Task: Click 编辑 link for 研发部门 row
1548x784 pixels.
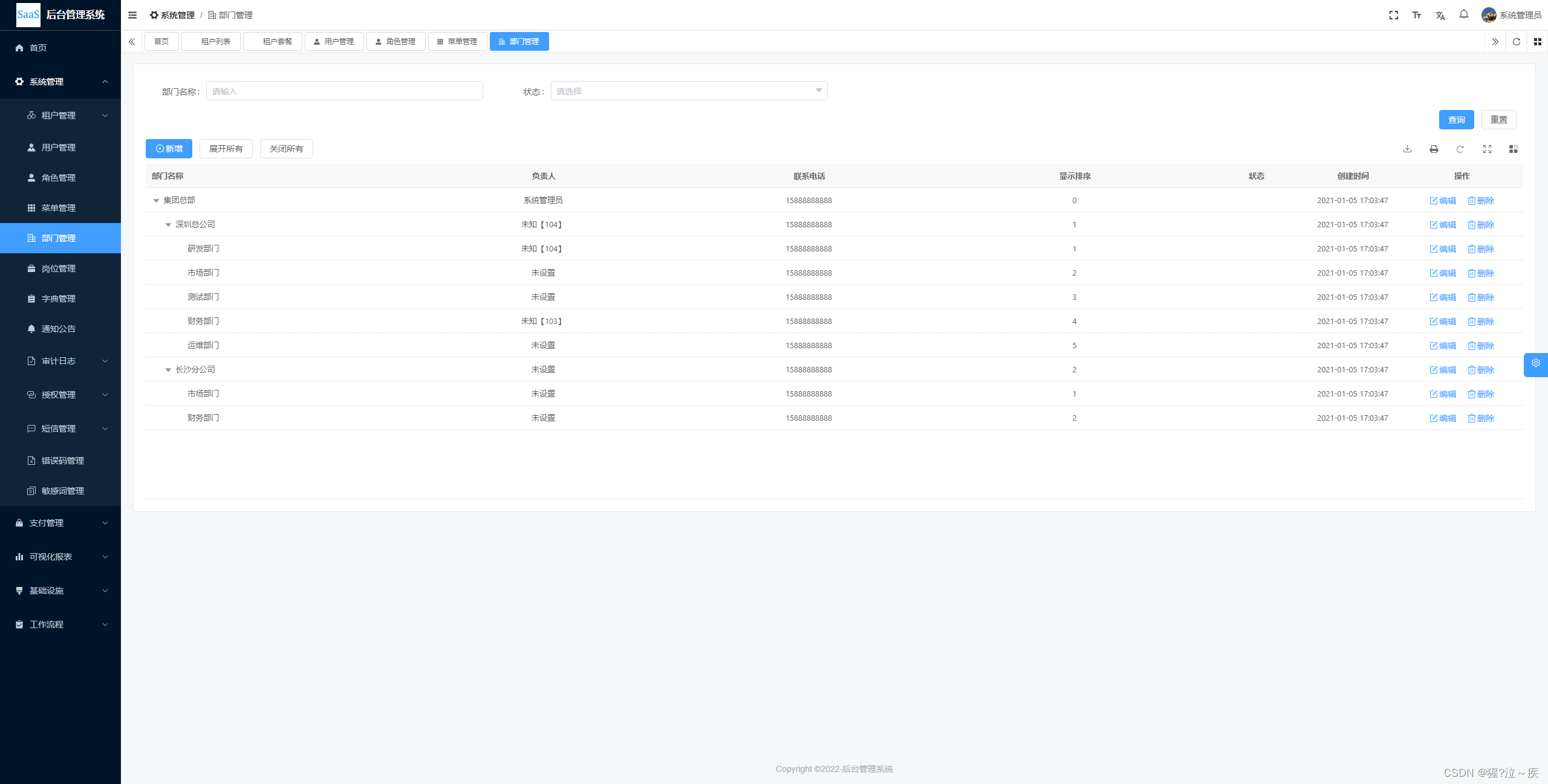Action: 1443,249
